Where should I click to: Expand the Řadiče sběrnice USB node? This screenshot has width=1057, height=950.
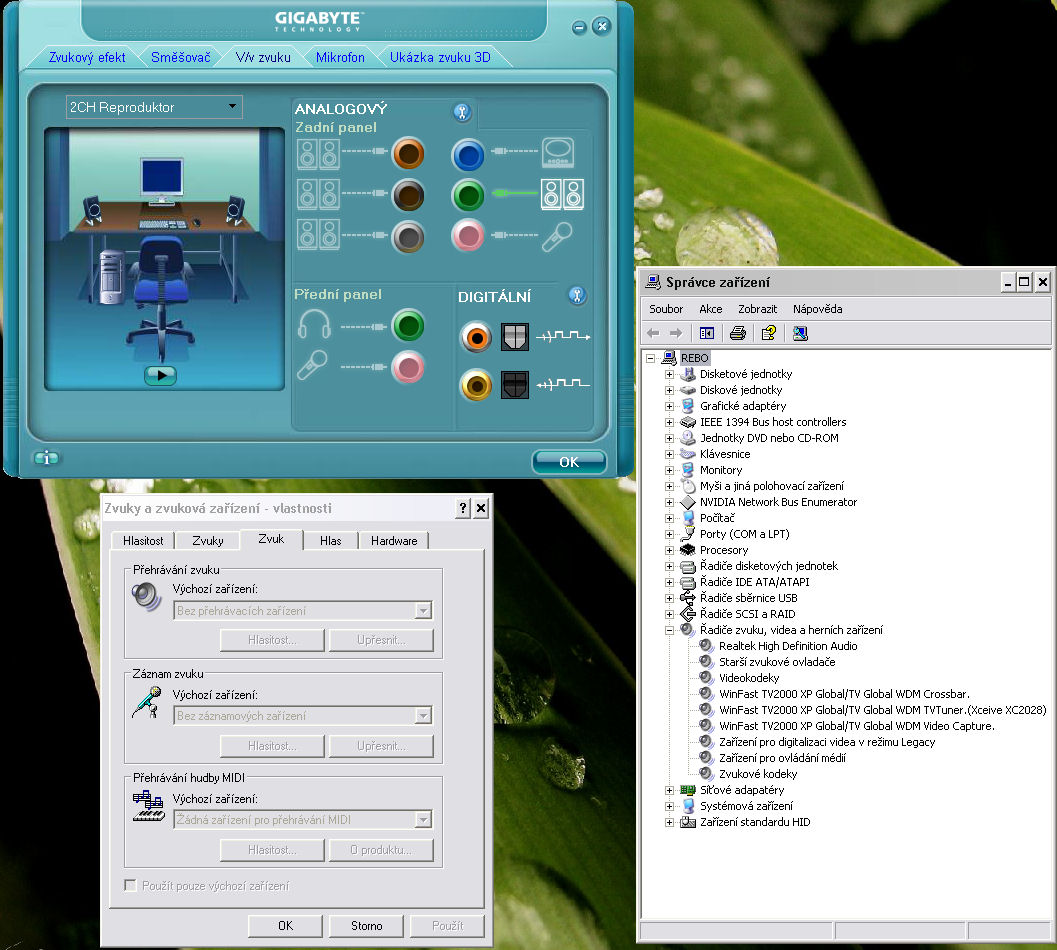coord(670,598)
